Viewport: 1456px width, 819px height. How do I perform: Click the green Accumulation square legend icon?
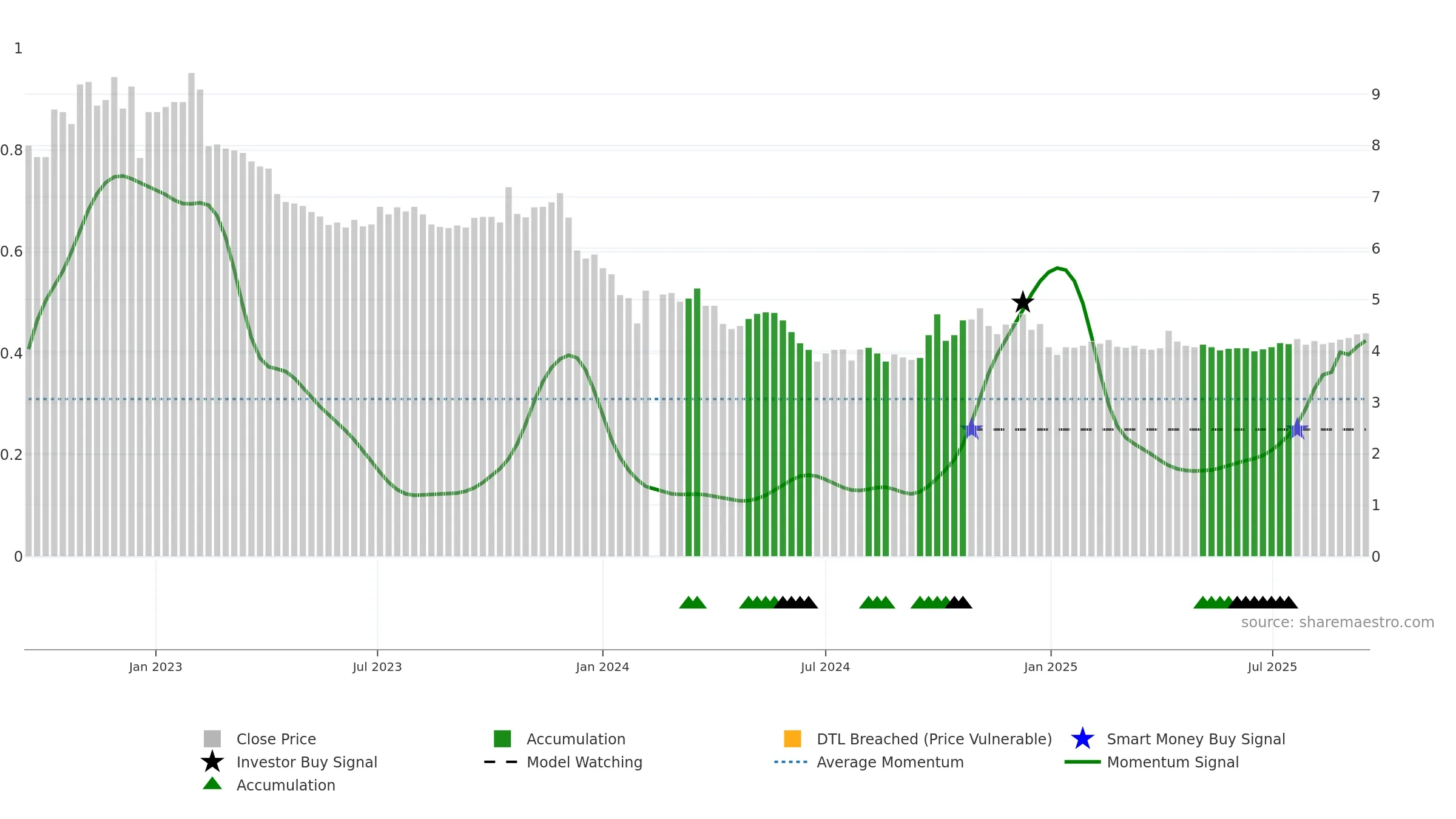[502, 739]
